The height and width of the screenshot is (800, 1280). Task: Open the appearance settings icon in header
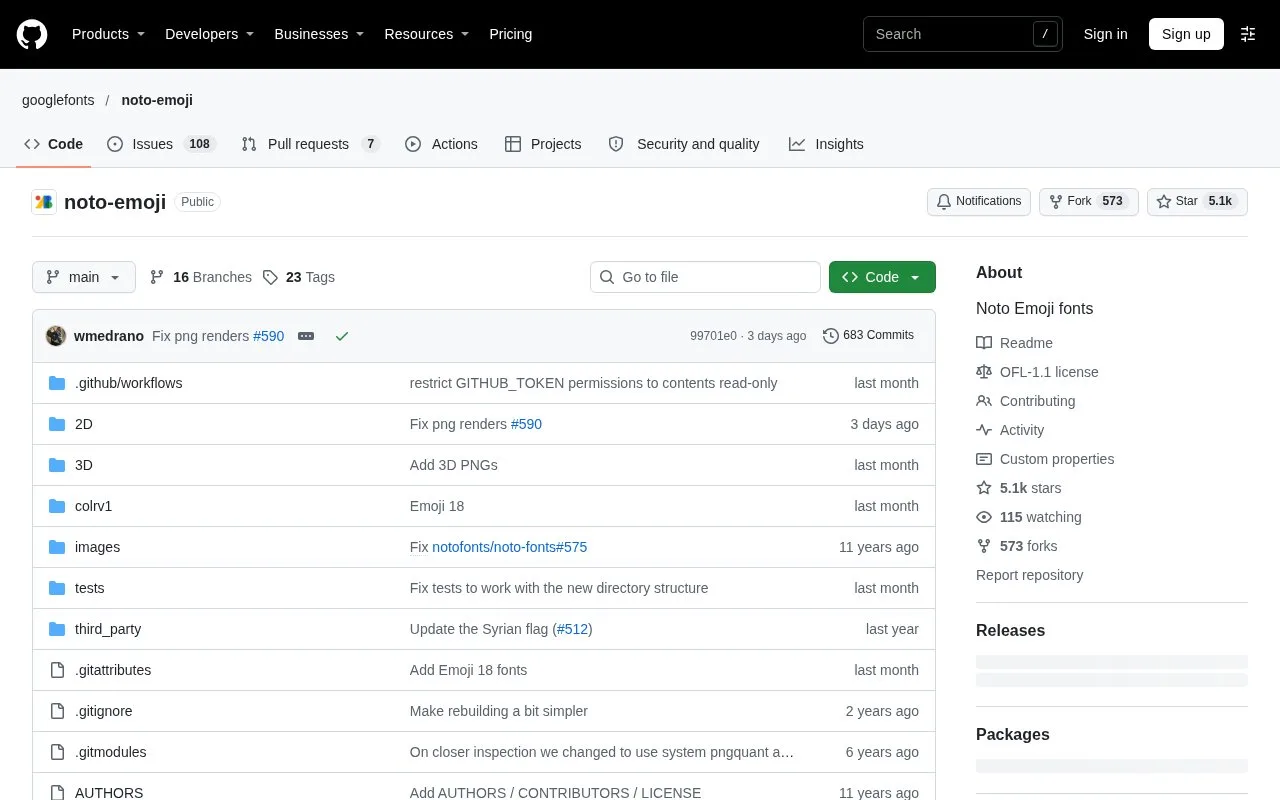tap(1248, 34)
